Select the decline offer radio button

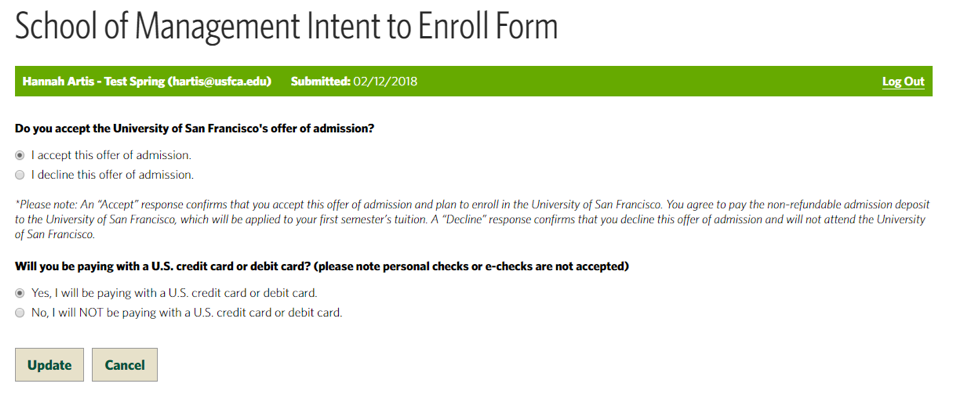click(20, 174)
